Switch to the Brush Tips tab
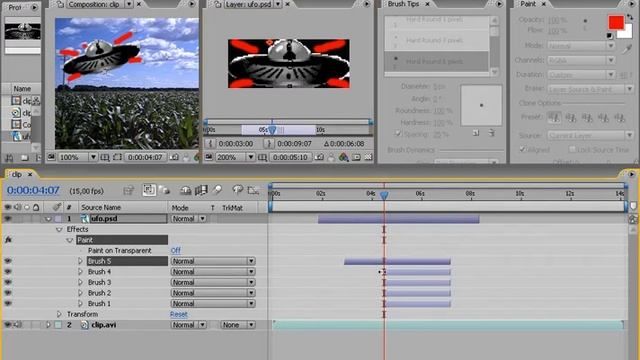Image resolution: width=640 pixels, height=360 pixels. point(403,4)
